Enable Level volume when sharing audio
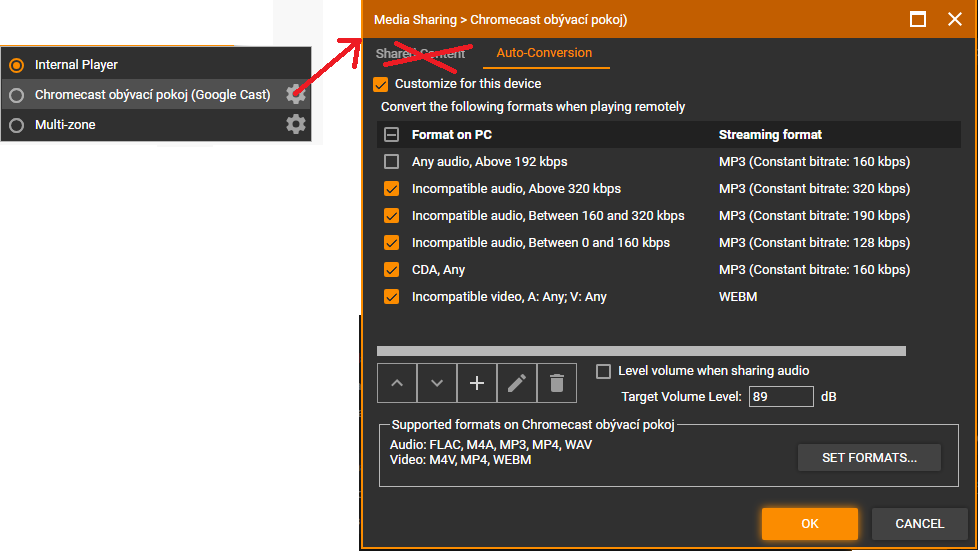 click(603, 371)
